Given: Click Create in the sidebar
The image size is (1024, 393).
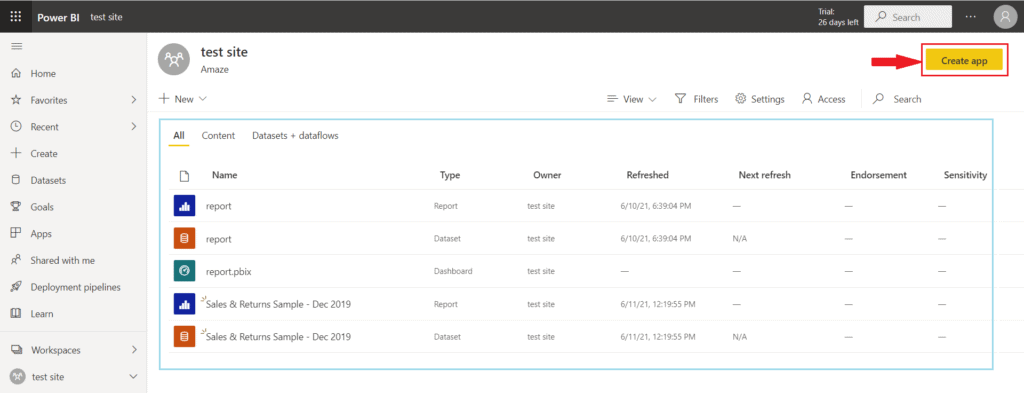Looking at the screenshot, I should (x=44, y=154).
